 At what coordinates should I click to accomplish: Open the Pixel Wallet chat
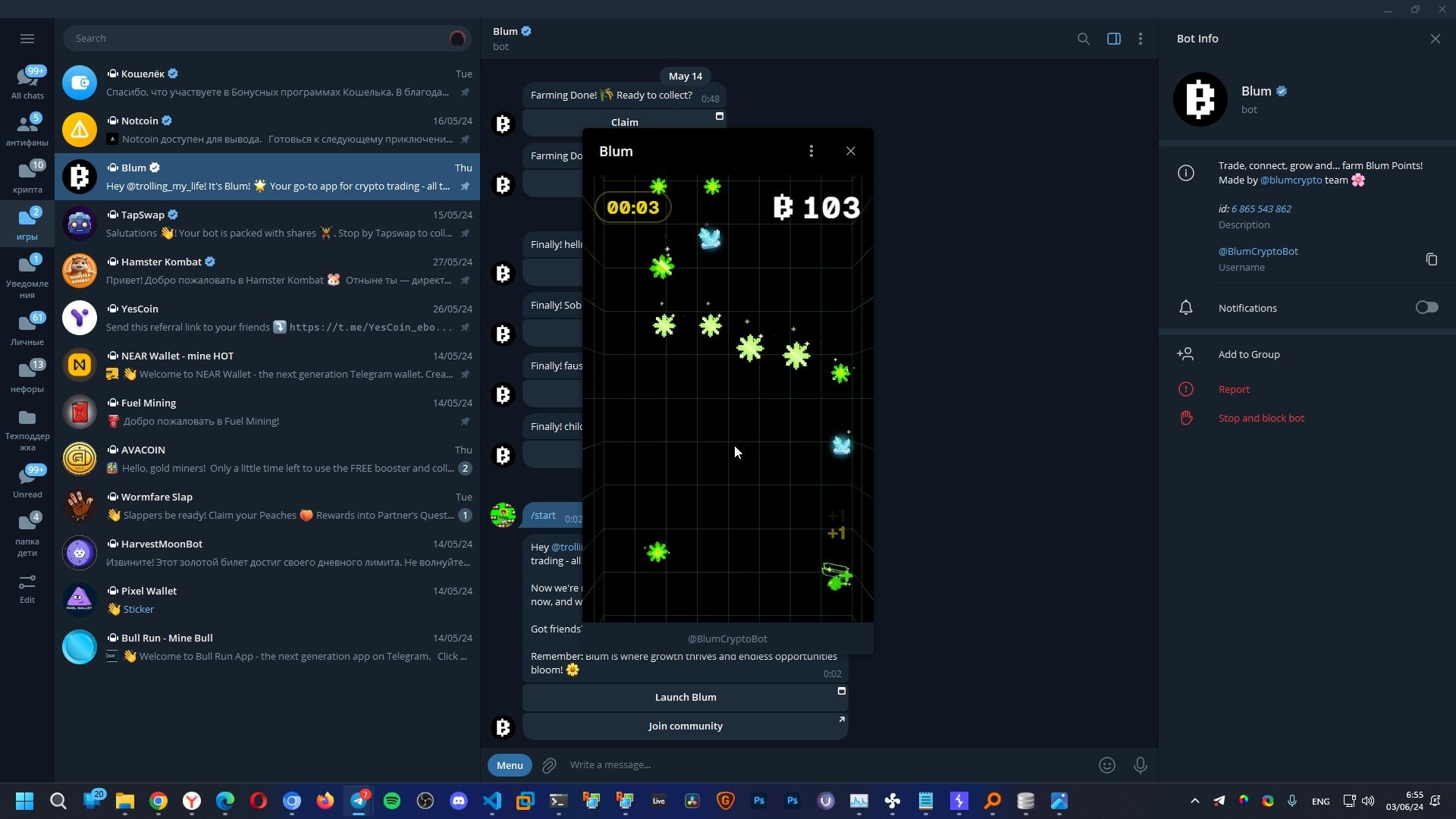tap(267, 600)
